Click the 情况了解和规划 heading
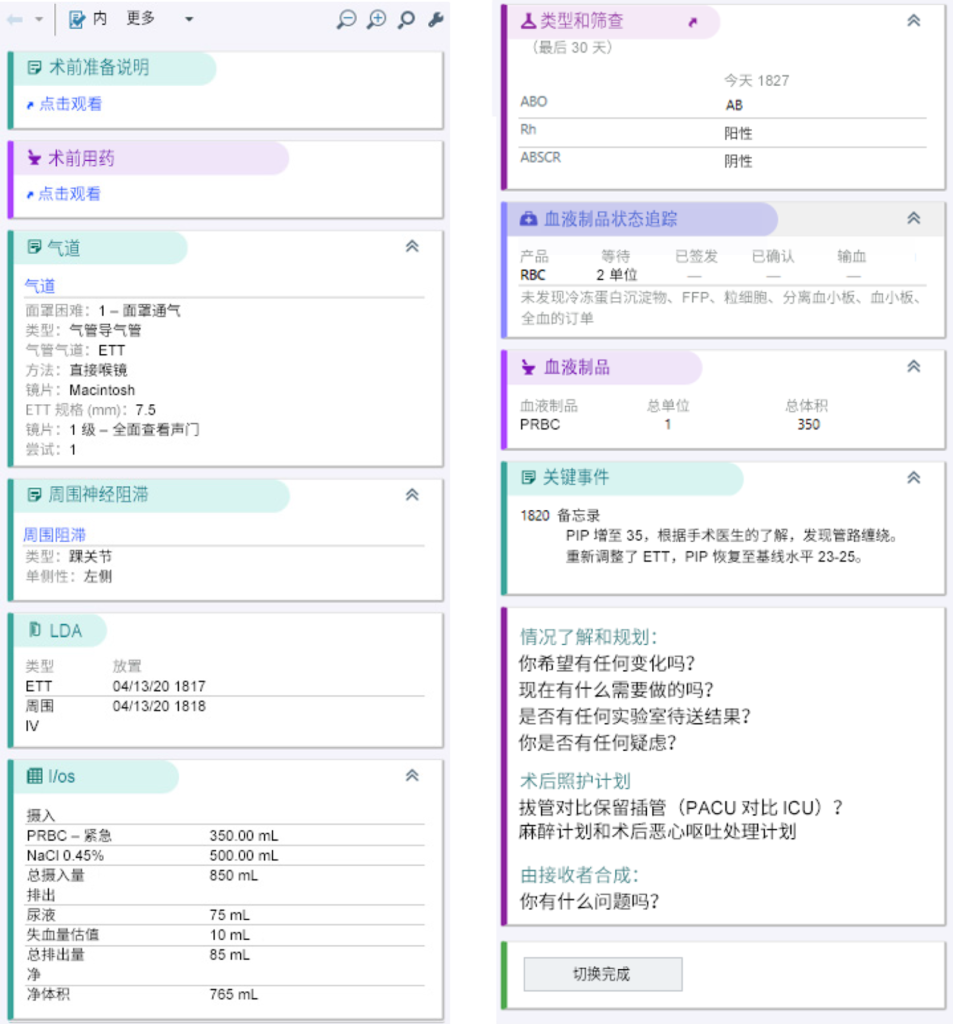 589,637
